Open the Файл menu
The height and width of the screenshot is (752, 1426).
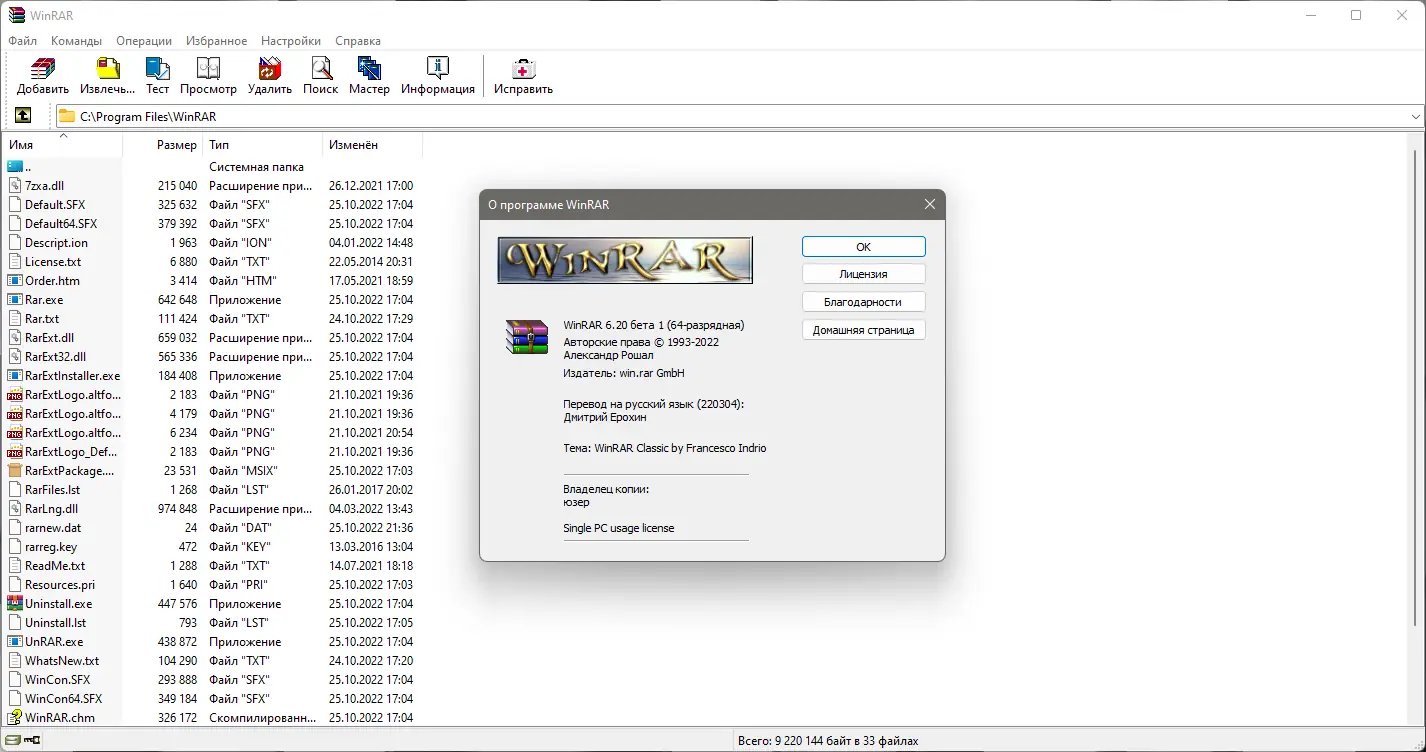[22, 41]
